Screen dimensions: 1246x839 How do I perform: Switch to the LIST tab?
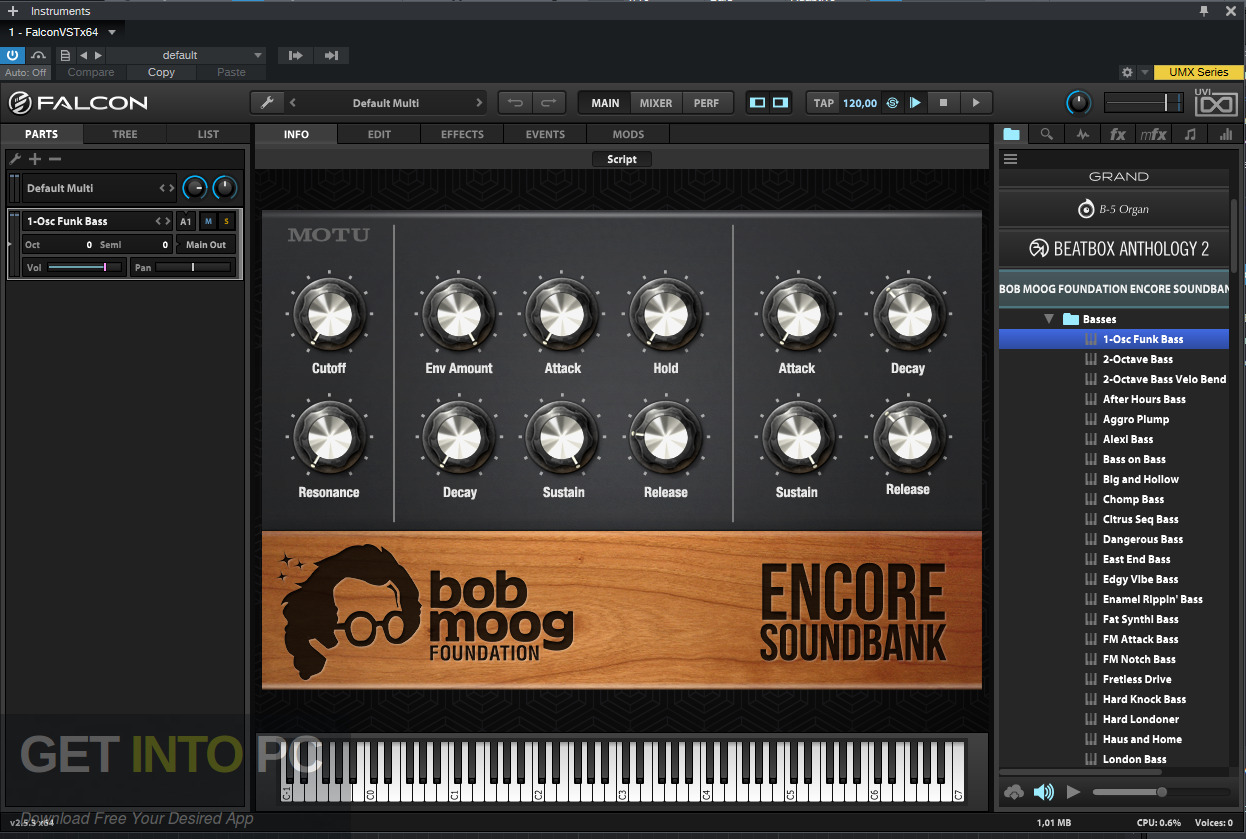(x=208, y=134)
